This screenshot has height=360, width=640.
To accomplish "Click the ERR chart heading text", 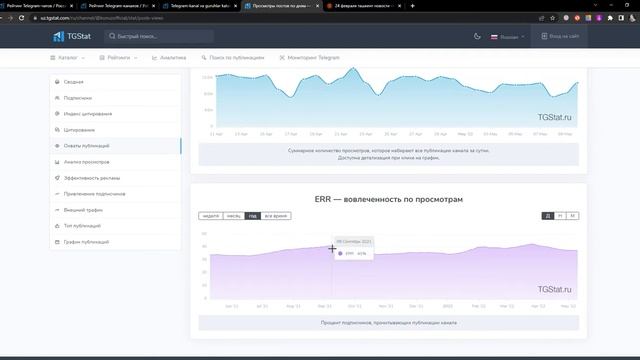I will 389,199.
